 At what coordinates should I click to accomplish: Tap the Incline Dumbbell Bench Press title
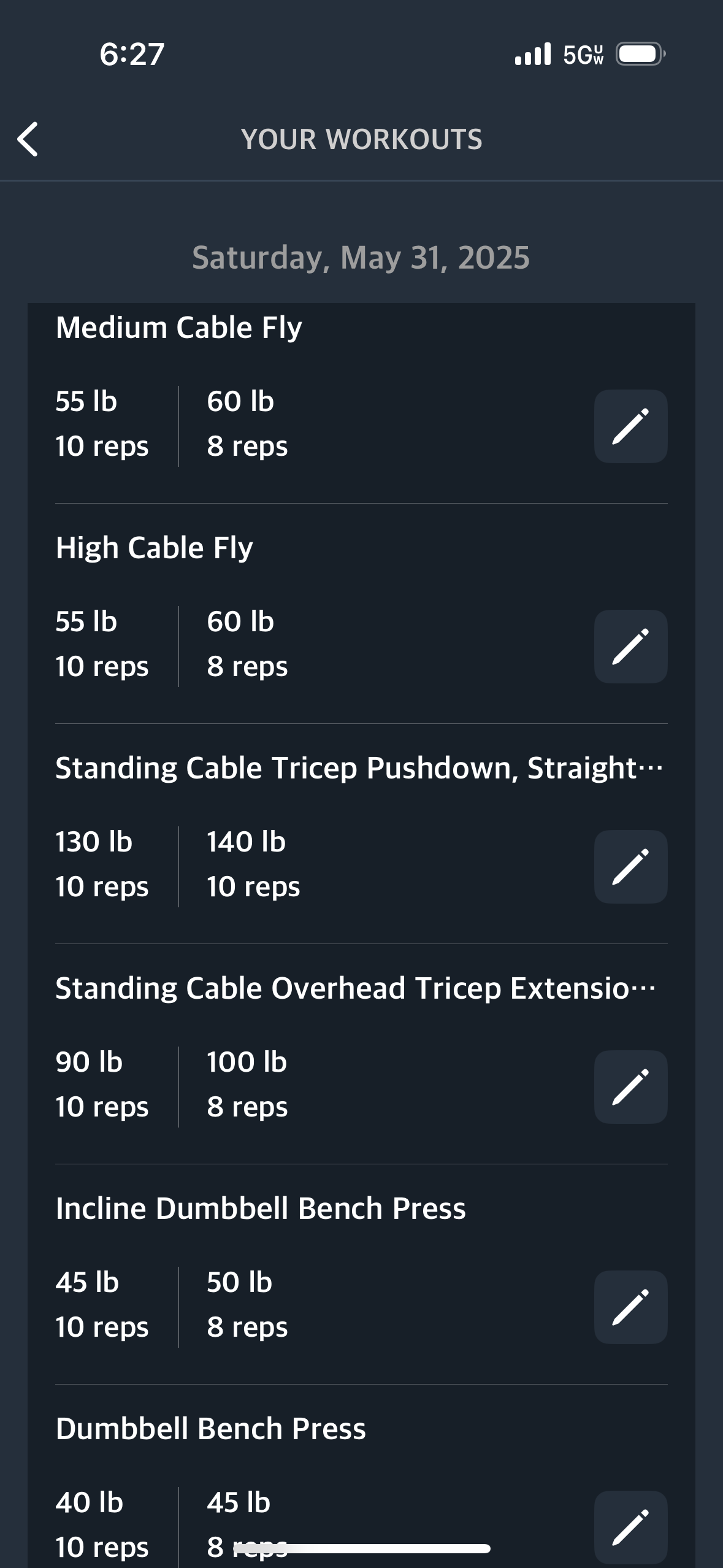[261, 1209]
